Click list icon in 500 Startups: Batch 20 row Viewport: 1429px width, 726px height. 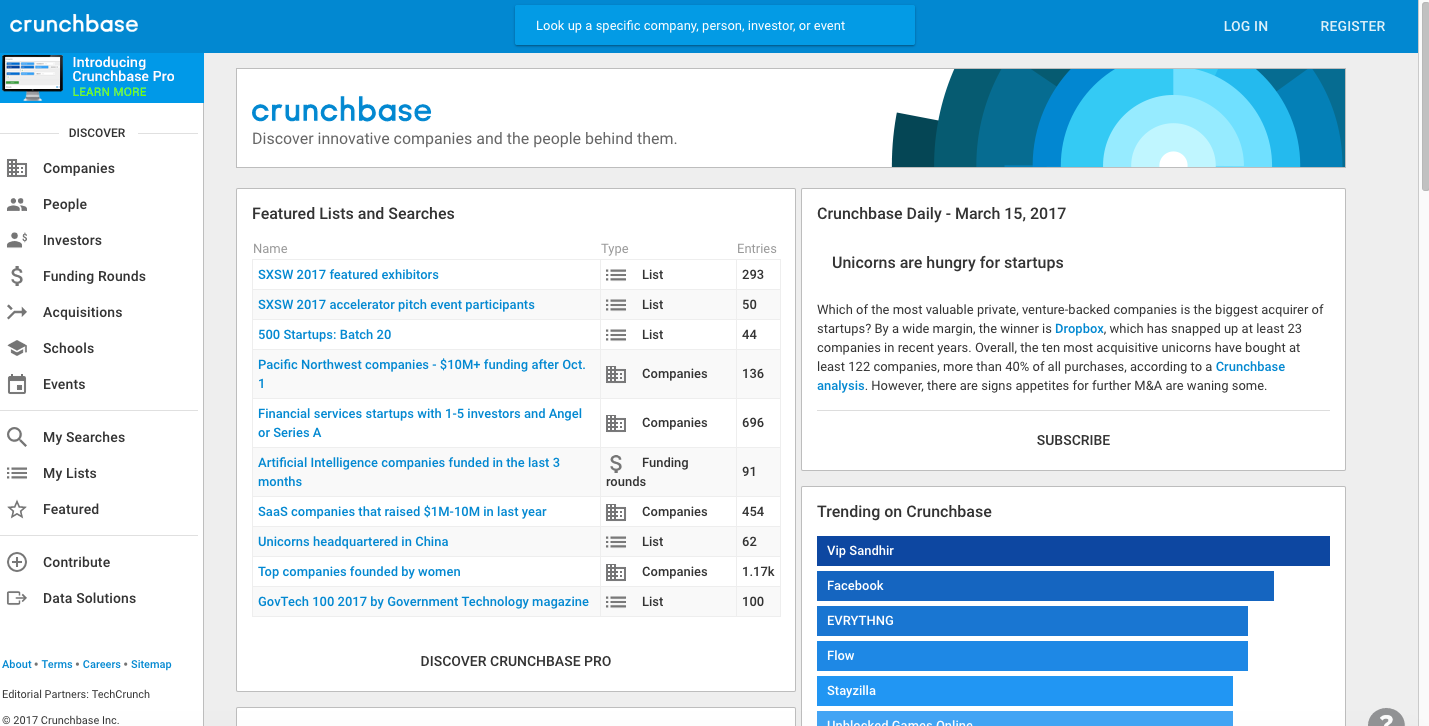pyautogui.click(x=617, y=335)
